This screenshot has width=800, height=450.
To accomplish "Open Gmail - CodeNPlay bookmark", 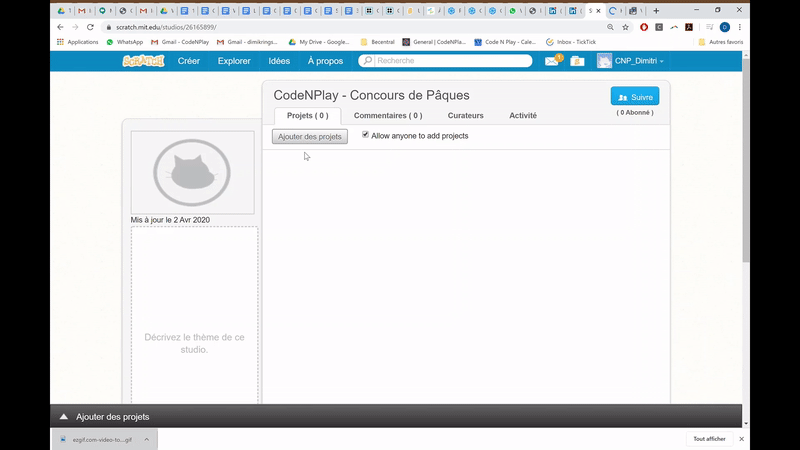I will coord(180,42).
